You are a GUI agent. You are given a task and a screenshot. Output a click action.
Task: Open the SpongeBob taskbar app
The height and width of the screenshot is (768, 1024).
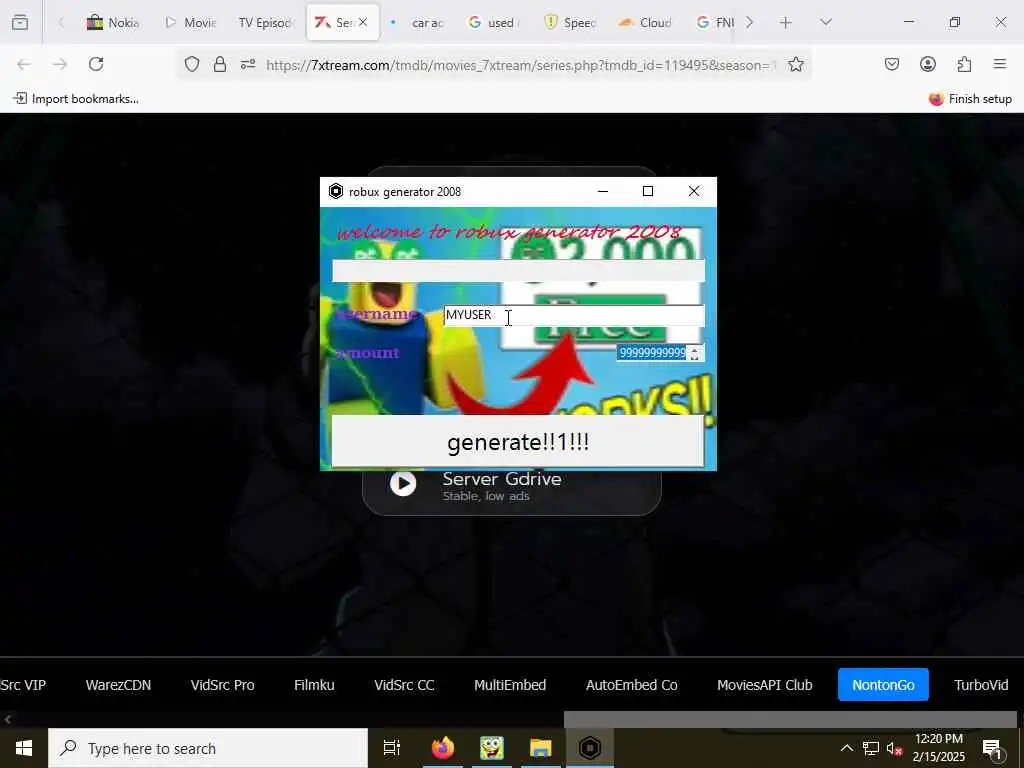[x=492, y=748]
